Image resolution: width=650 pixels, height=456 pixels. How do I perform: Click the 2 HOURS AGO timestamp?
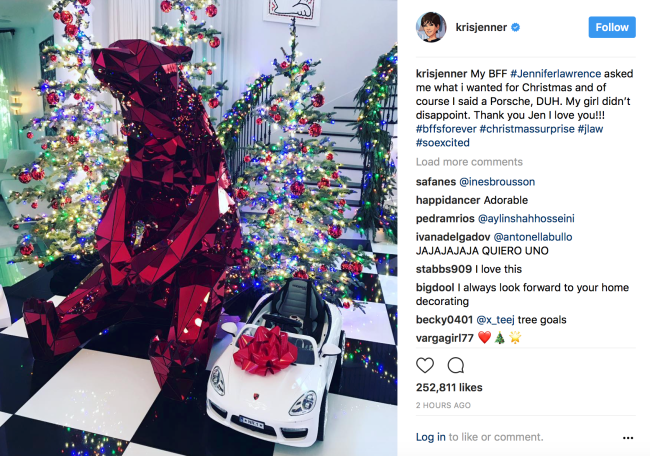[x=443, y=405]
